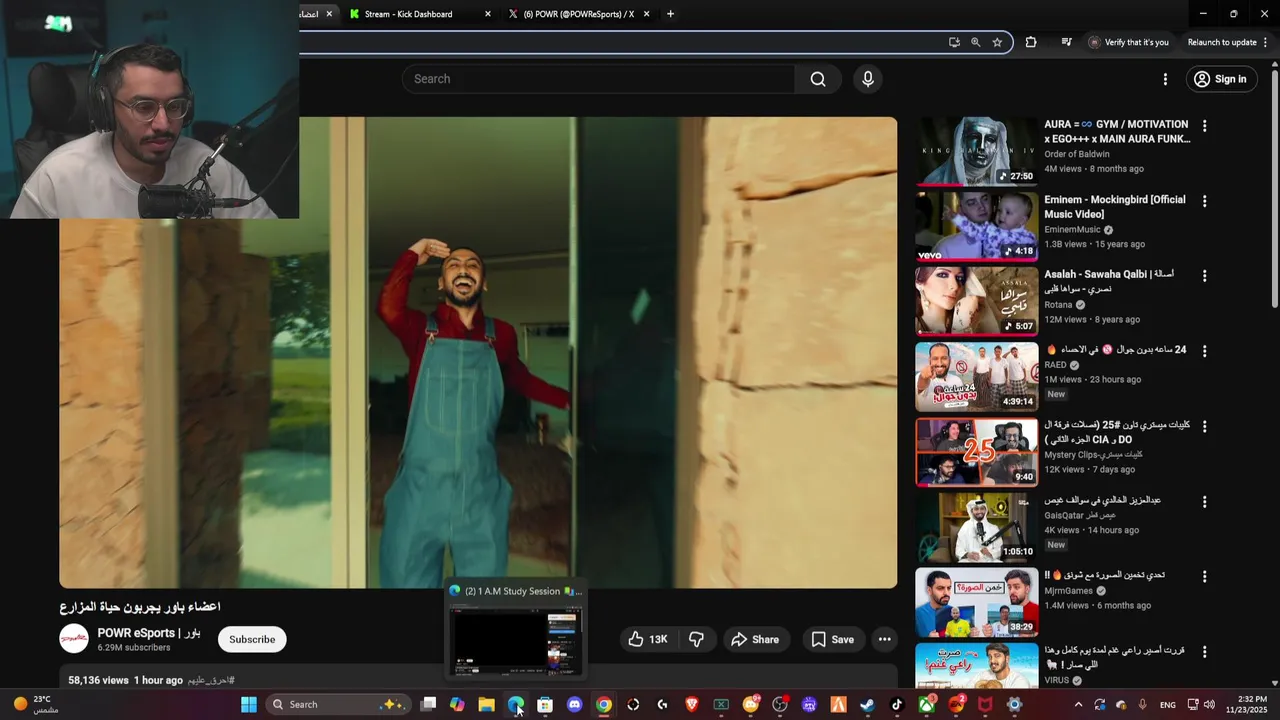The image size is (1280, 720).
Task: Switch input language via ENG indicator
Action: pos(1167,704)
